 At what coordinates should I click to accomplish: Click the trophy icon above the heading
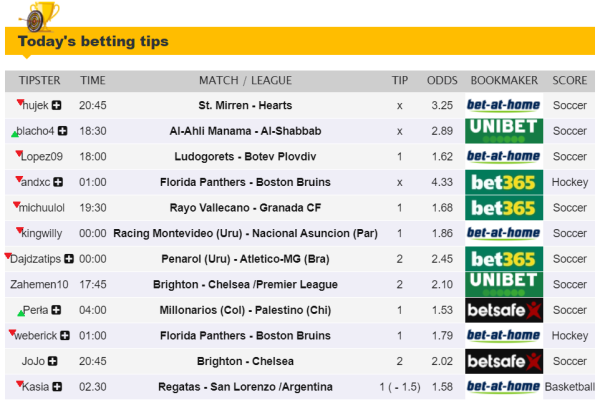[33, 13]
